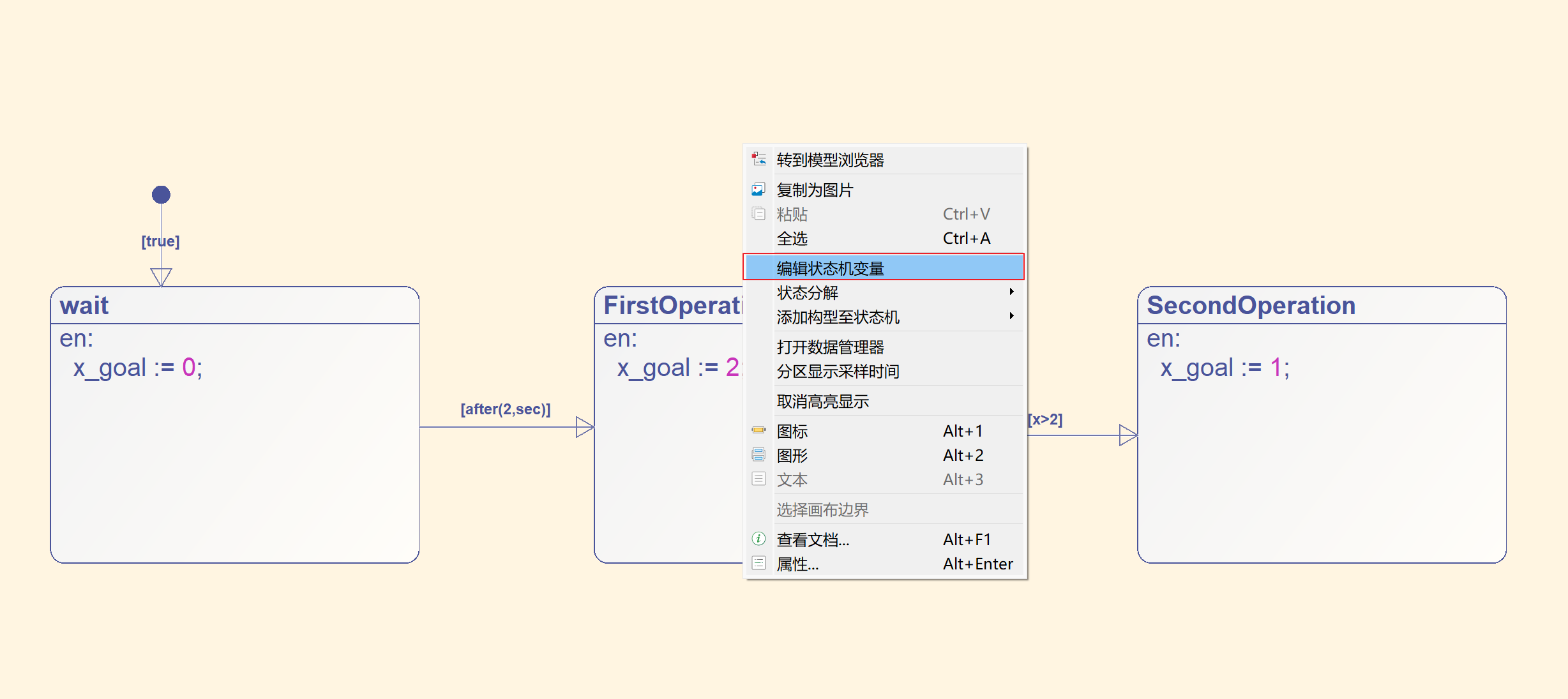Expand the 状态分解 submenu arrow
This screenshot has height=699, width=1568.
1012,292
